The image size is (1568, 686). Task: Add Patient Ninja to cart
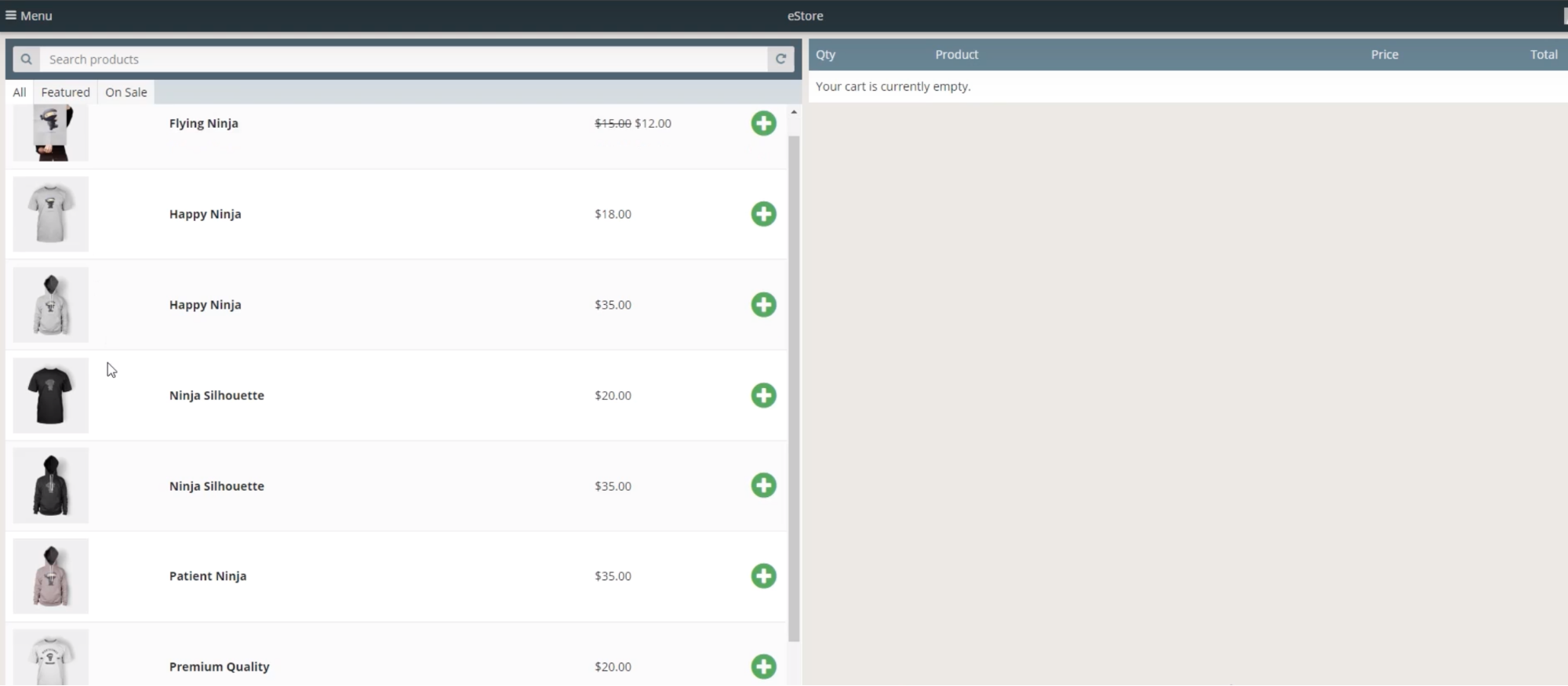click(763, 576)
